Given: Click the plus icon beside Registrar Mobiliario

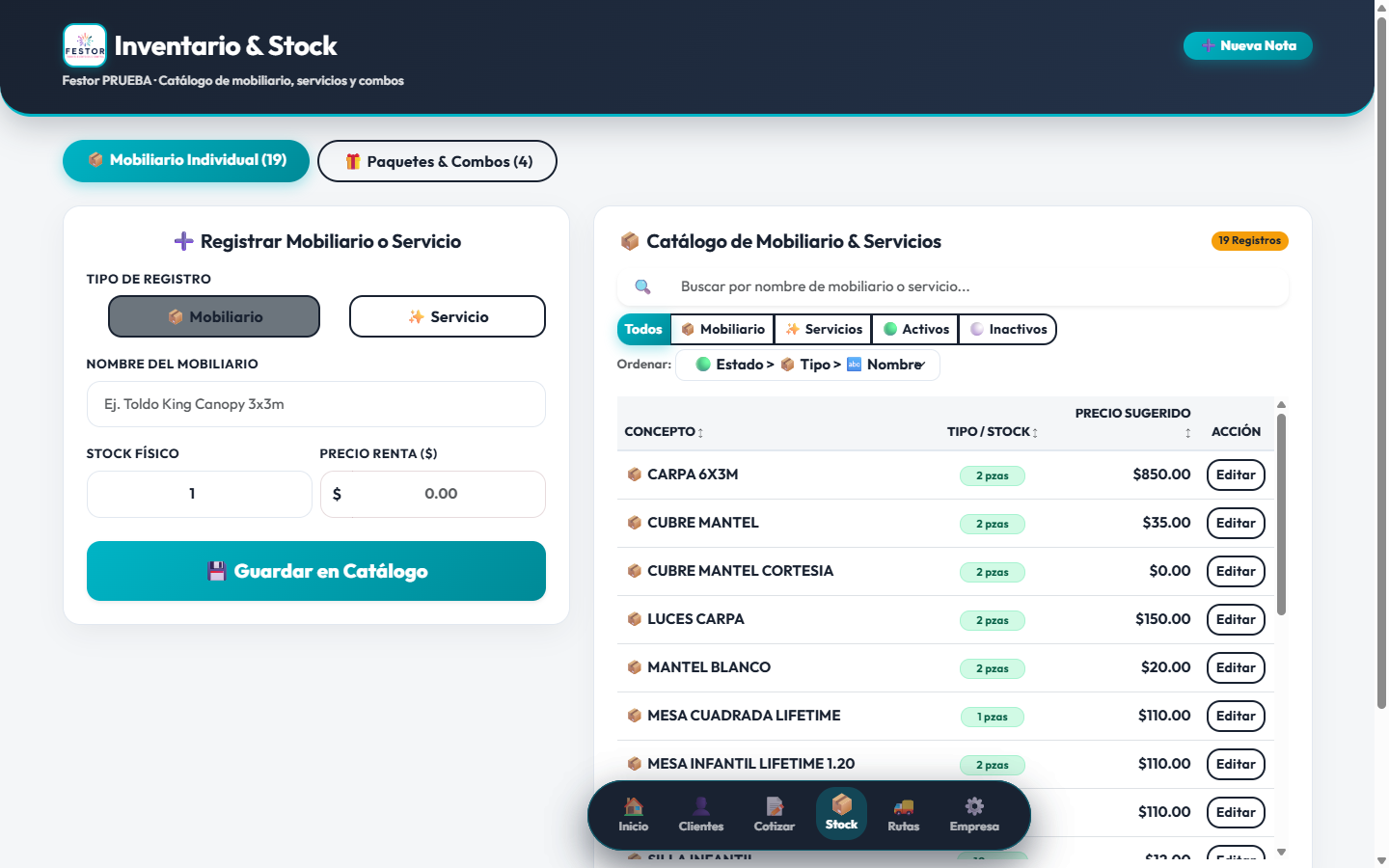Looking at the screenshot, I should [x=183, y=241].
